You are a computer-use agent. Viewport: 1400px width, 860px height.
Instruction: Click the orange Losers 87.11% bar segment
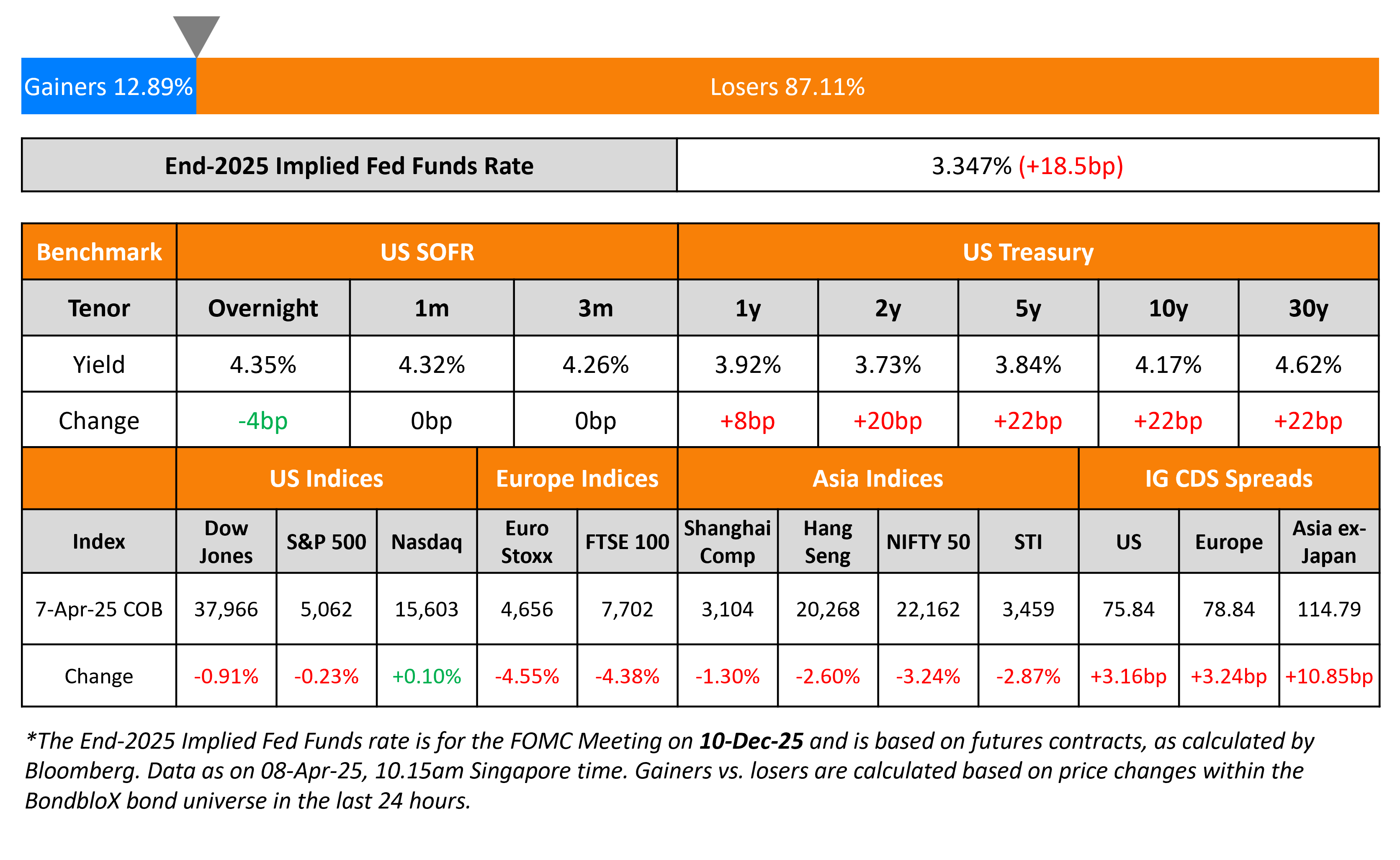787,87
